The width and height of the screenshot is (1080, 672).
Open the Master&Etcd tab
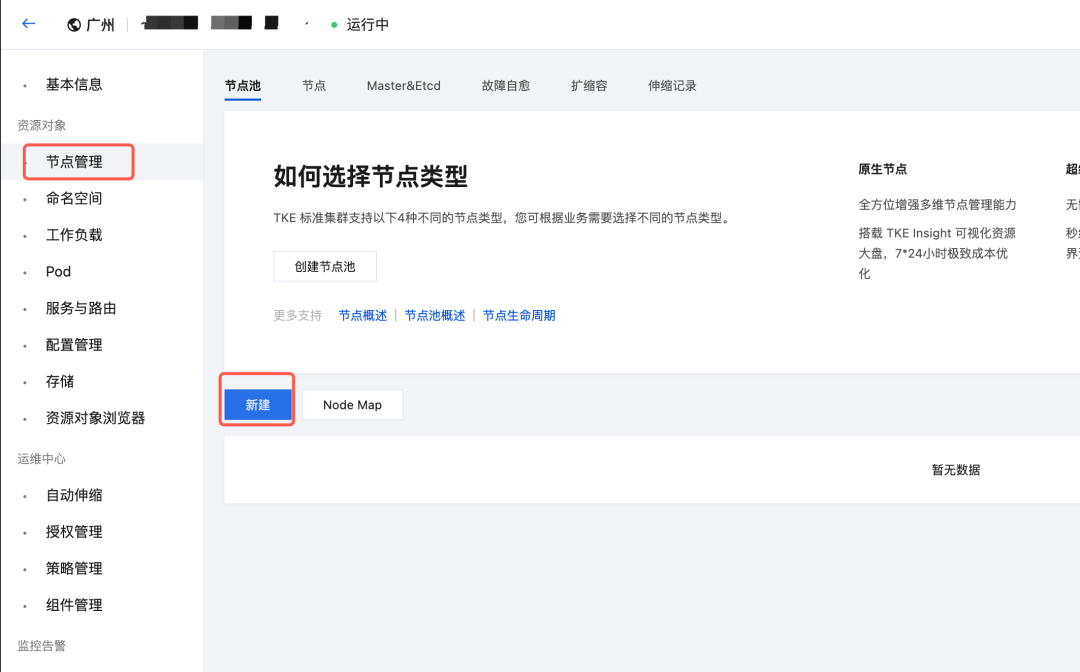coord(403,86)
